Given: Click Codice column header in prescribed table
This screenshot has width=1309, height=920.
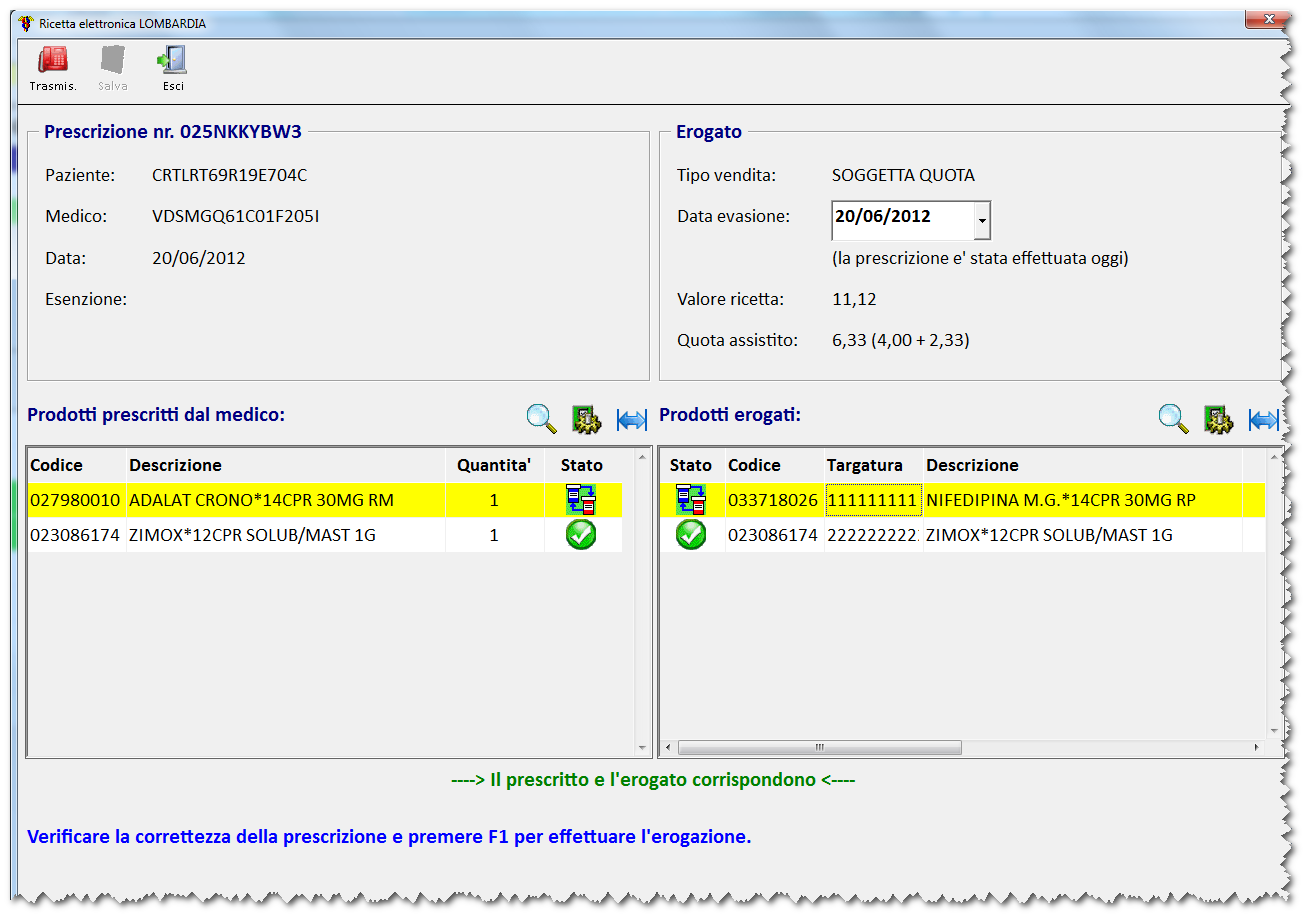Looking at the screenshot, I should pyautogui.click(x=77, y=465).
